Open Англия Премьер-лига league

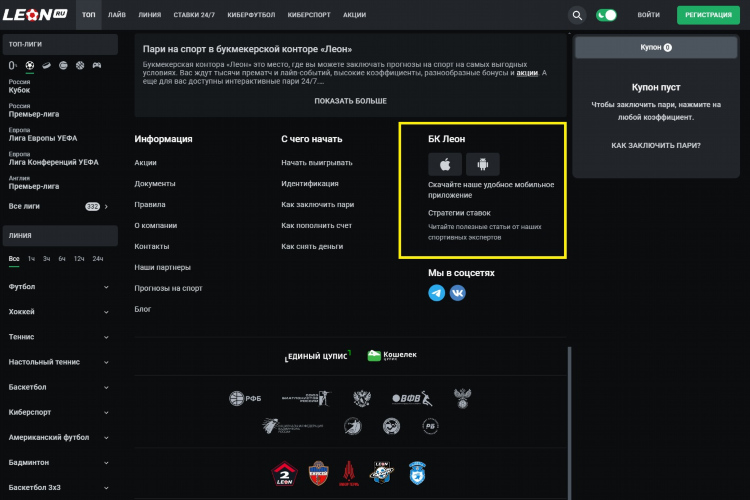pyautogui.click(x=33, y=183)
